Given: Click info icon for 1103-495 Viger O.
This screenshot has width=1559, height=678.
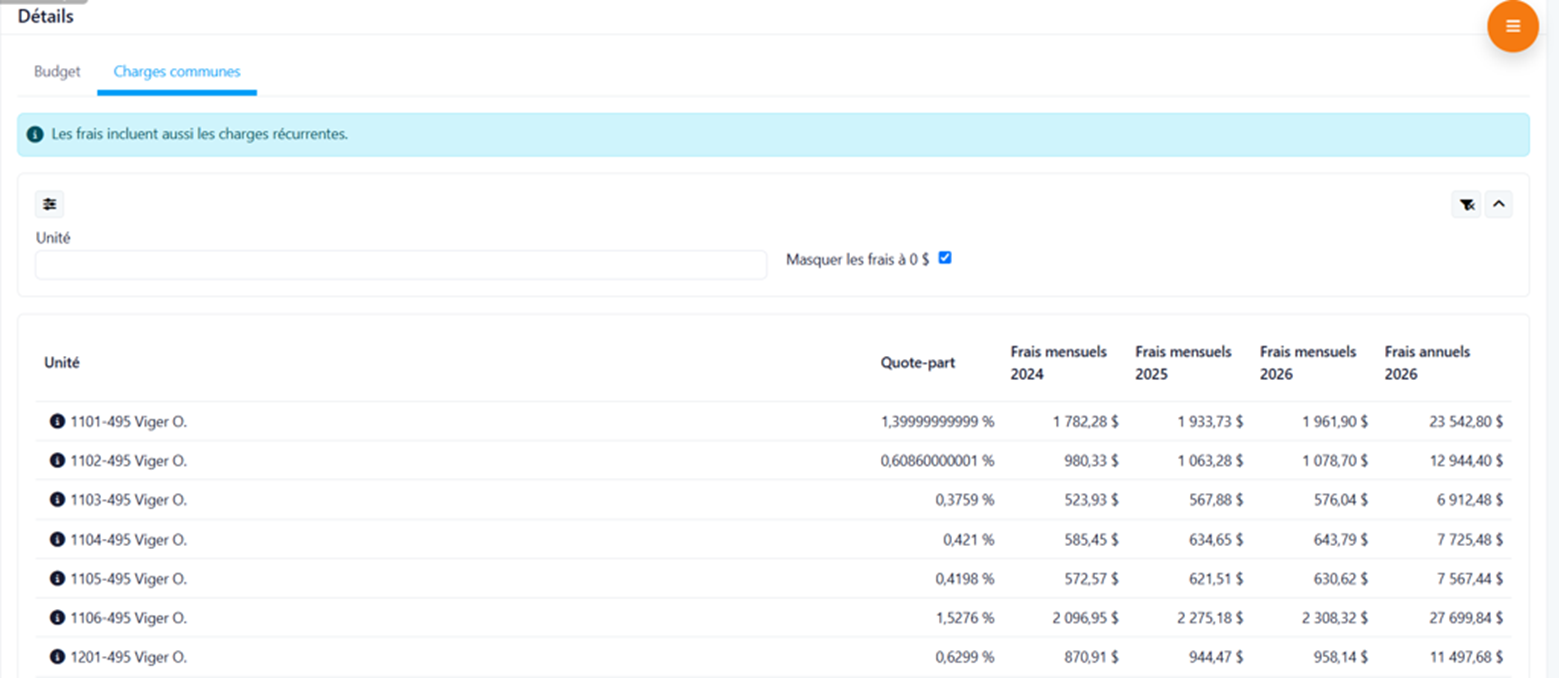Looking at the screenshot, I should coord(57,500).
